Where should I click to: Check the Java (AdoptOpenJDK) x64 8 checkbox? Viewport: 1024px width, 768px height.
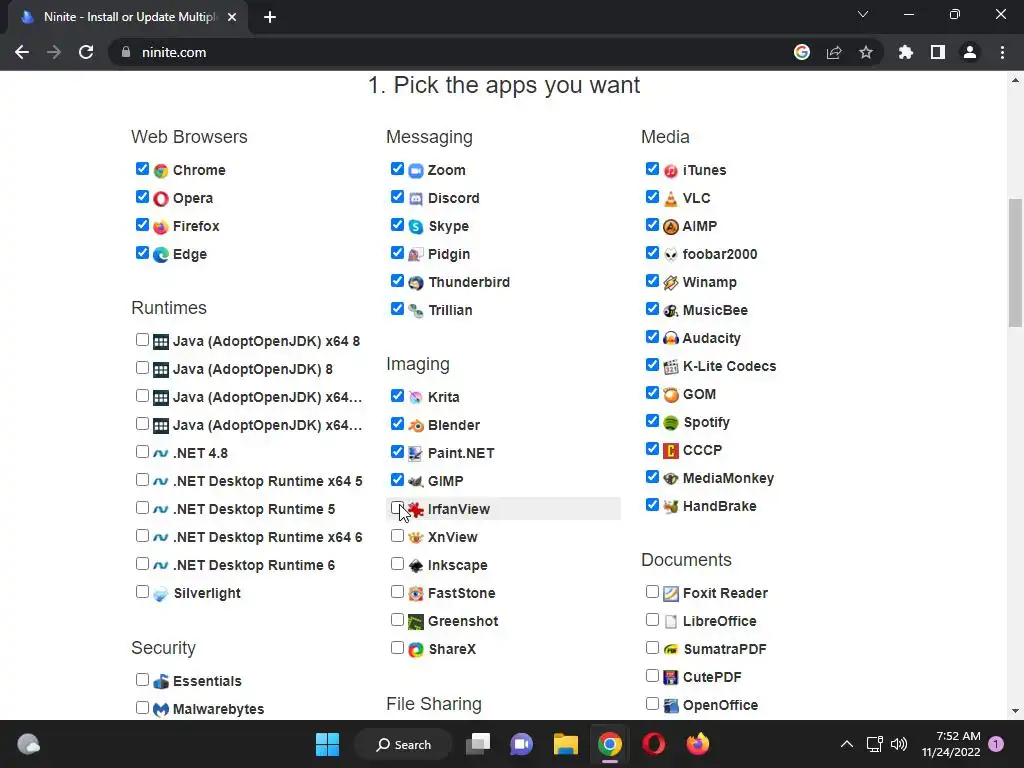click(142, 340)
